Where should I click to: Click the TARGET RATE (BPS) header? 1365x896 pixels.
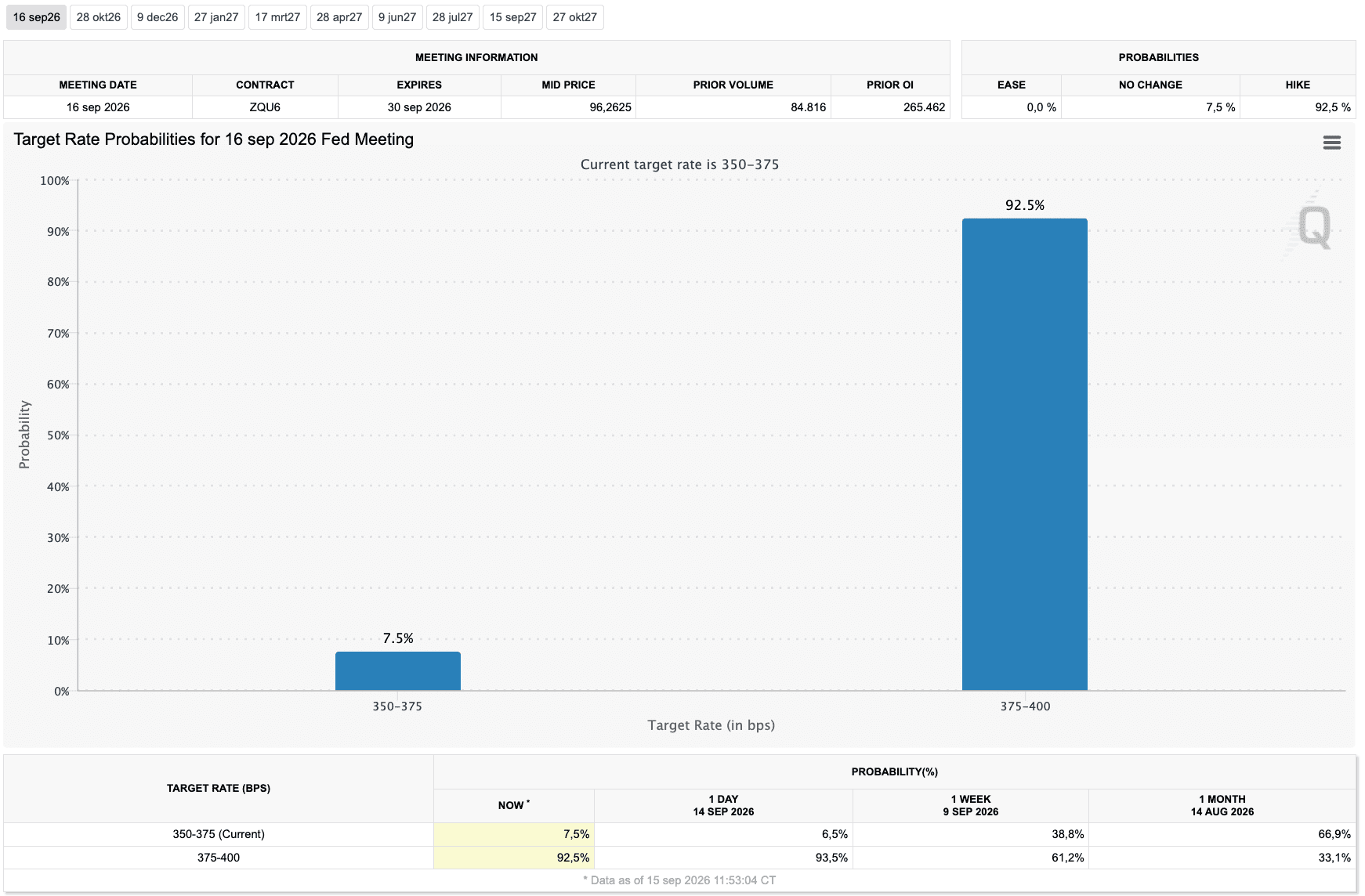tap(219, 788)
